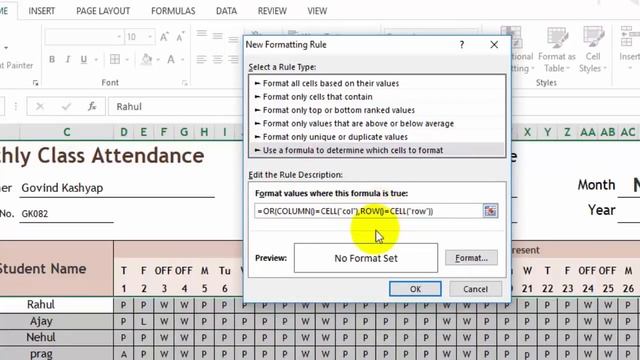Image resolution: width=640 pixels, height=360 pixels.
Task: Expand the Font Color dropdown arrow
Action: tap(182, 60)
